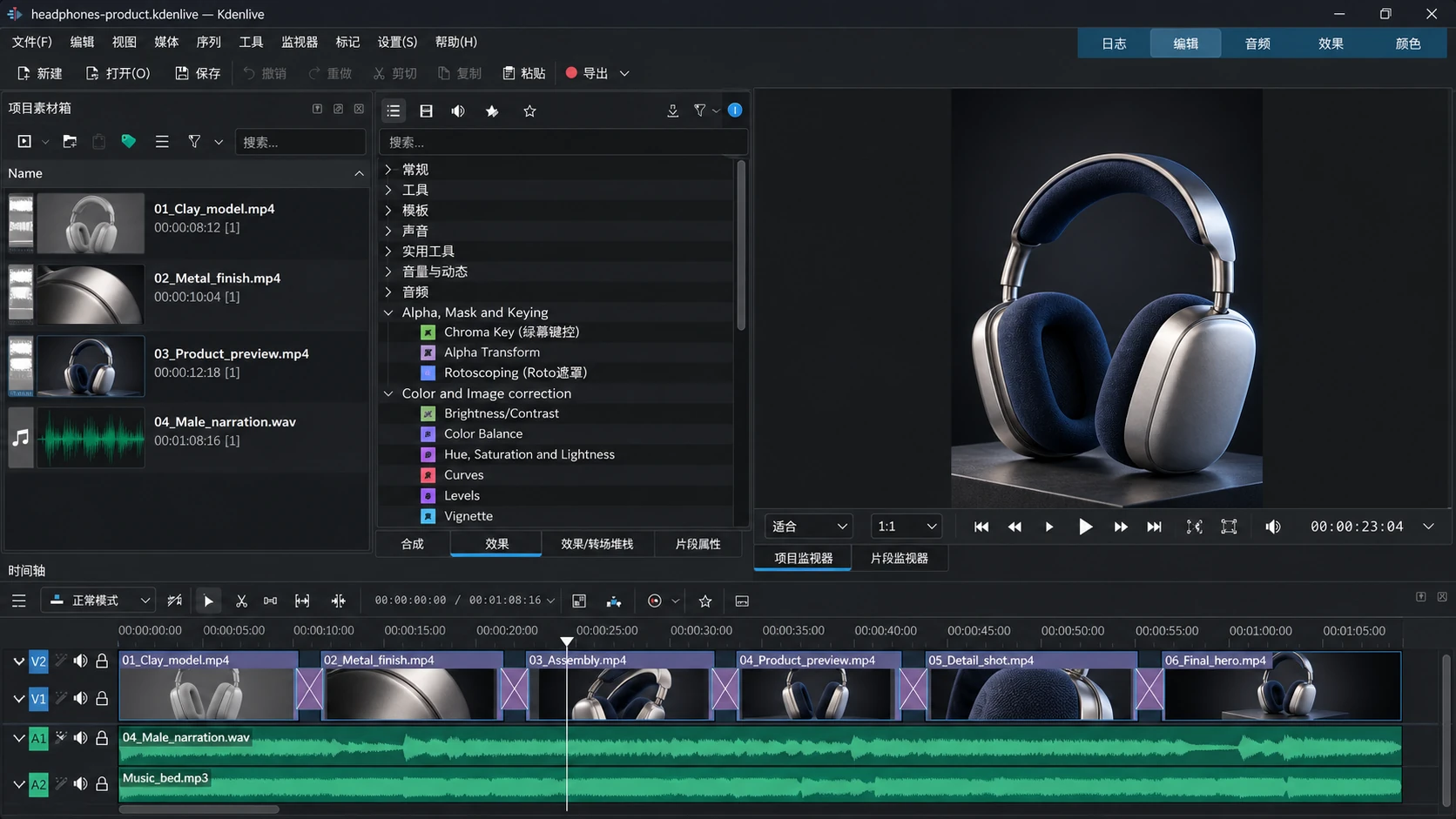This screenshot has width=1456, height=819.
Task: Select the razor cut tool in timeline toolbar
Action: click(241, 601)
